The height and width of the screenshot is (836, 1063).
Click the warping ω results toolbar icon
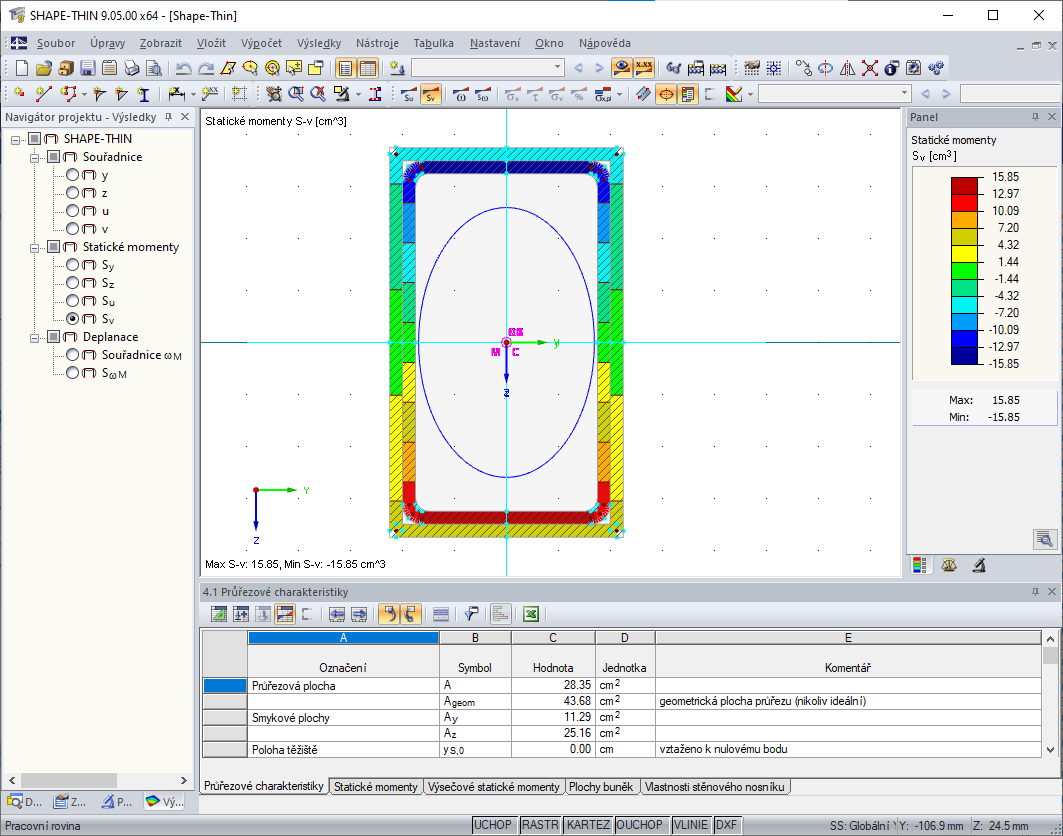(x=460, y=95)
